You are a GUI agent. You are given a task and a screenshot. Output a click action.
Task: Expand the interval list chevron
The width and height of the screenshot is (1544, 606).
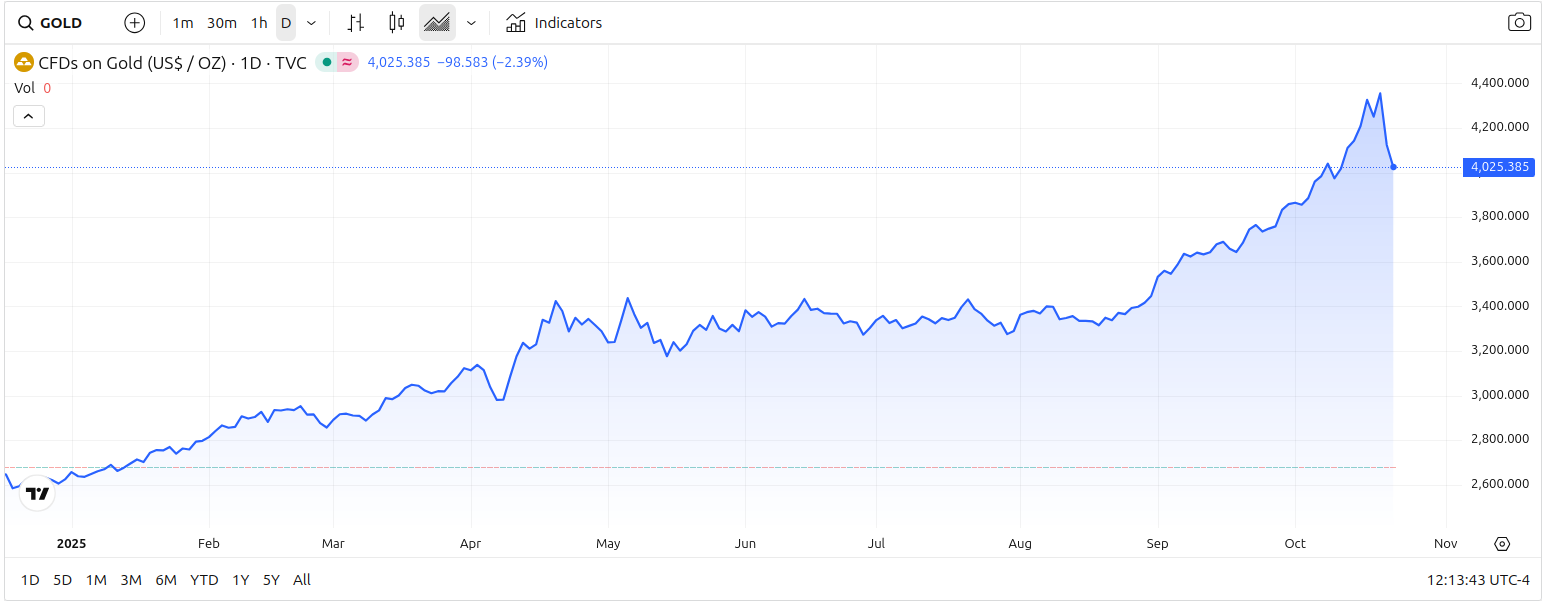coord(311,23)
